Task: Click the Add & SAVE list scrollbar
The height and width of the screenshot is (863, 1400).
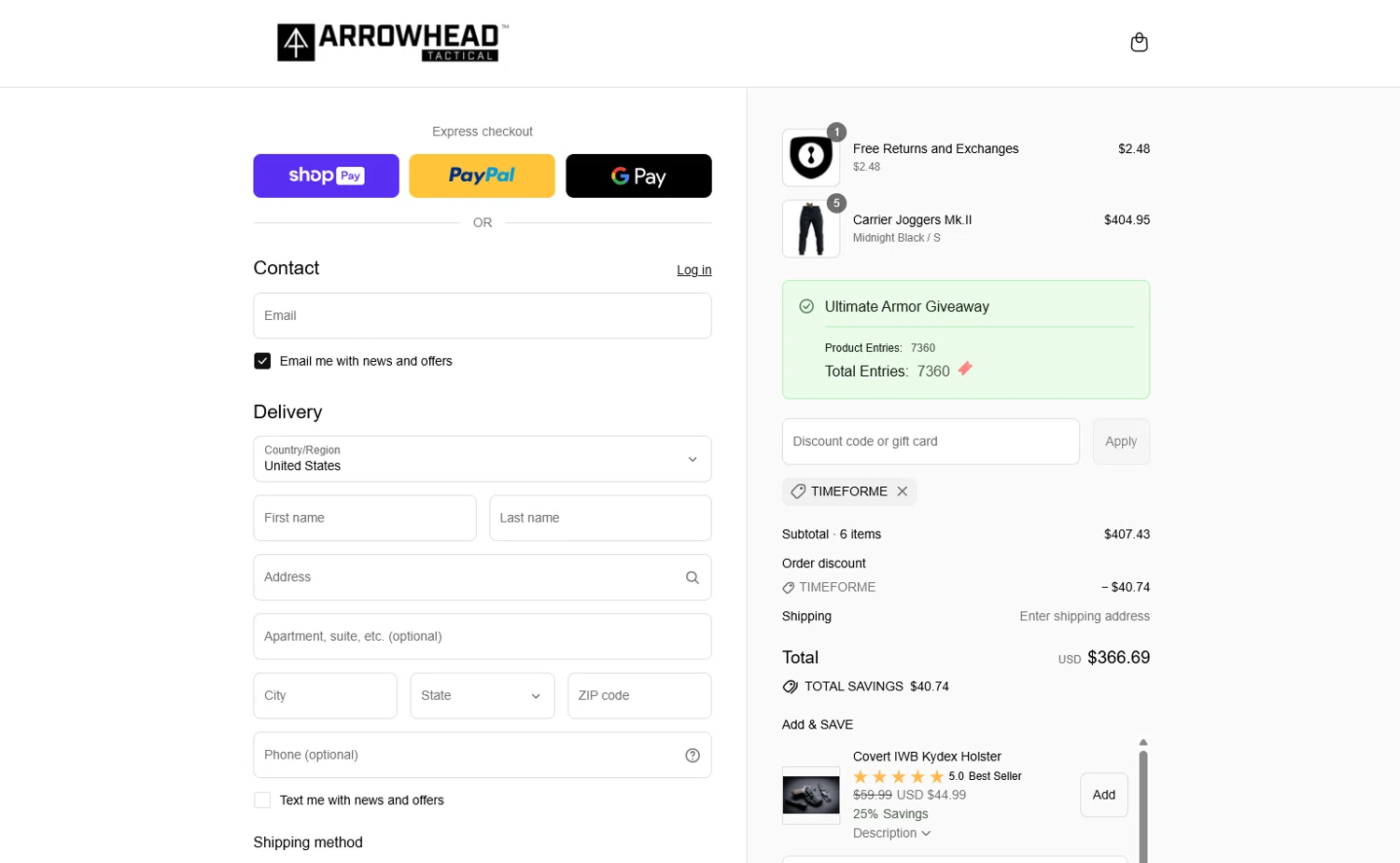Action: [1143, 807]
